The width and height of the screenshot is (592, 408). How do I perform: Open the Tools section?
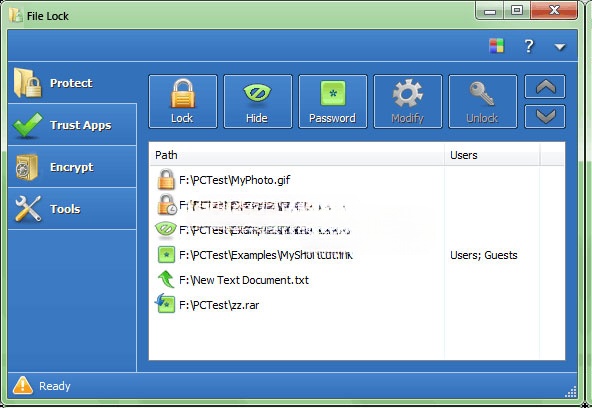click(x=72, y=209)
